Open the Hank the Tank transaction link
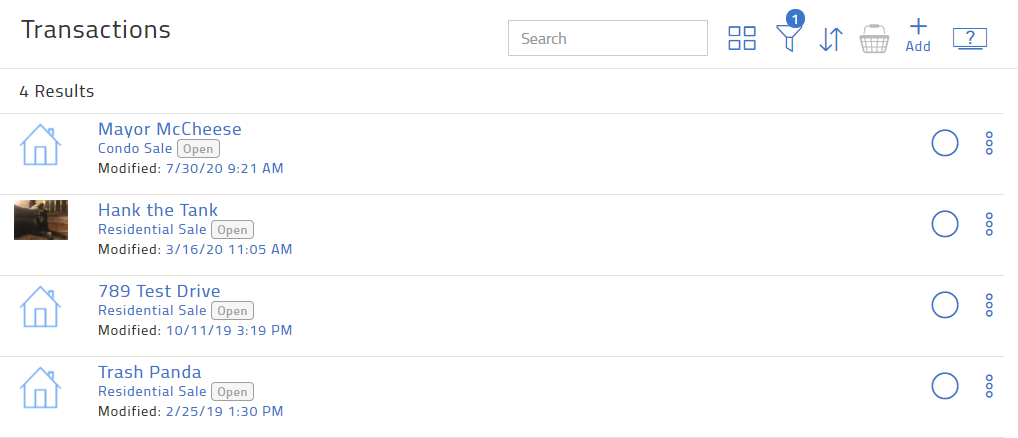 point(158,210)
